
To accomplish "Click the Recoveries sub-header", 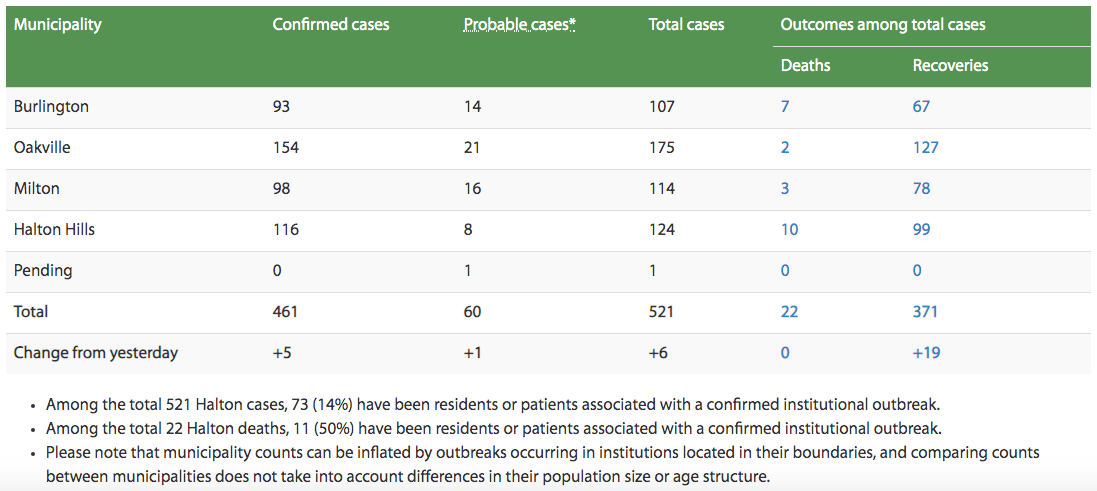I will [950, 66].
